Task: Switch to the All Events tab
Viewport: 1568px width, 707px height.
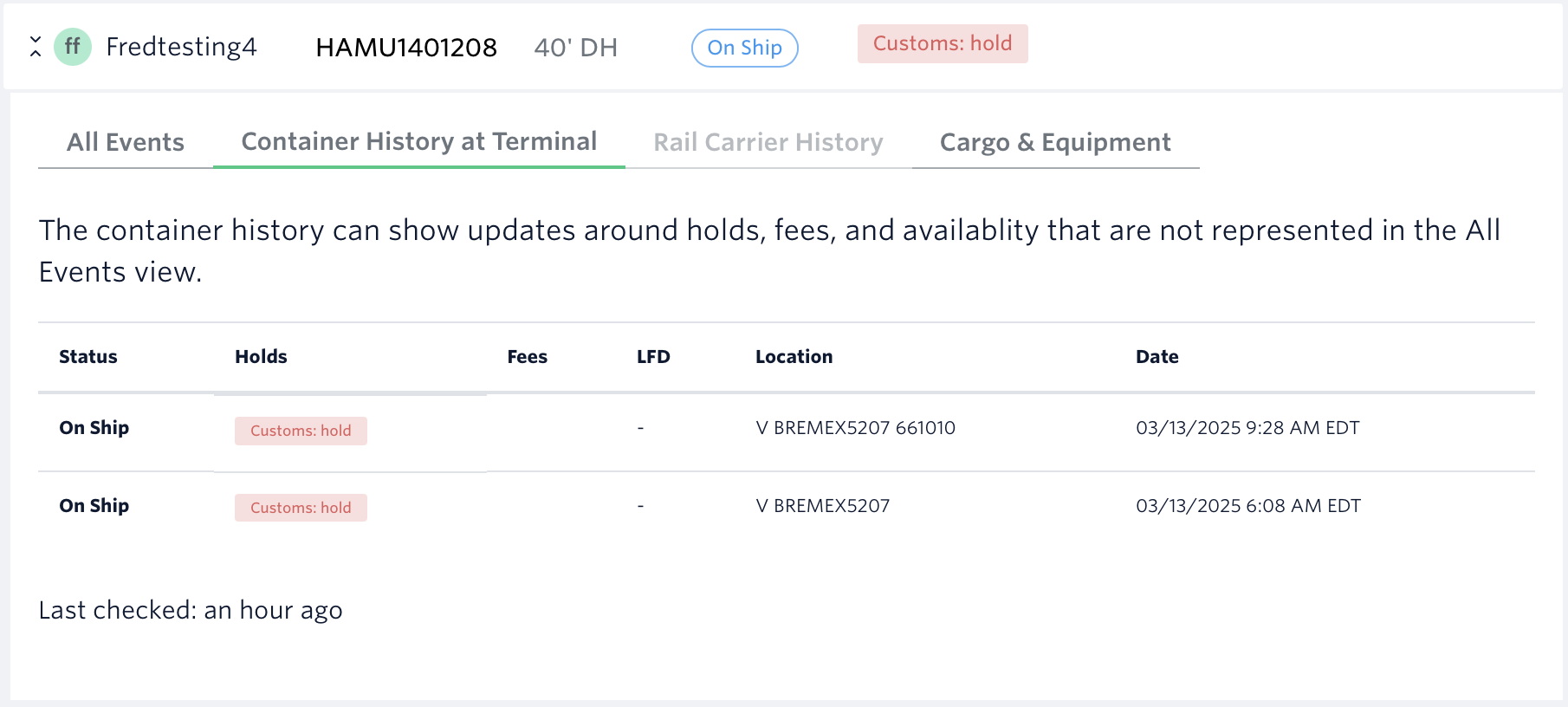Action: click(x=126, y=142)
